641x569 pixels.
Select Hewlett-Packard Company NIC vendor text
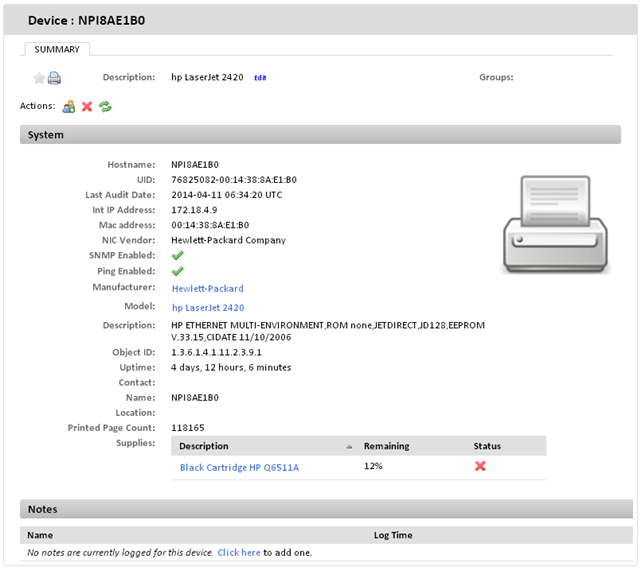pos(229,240)
